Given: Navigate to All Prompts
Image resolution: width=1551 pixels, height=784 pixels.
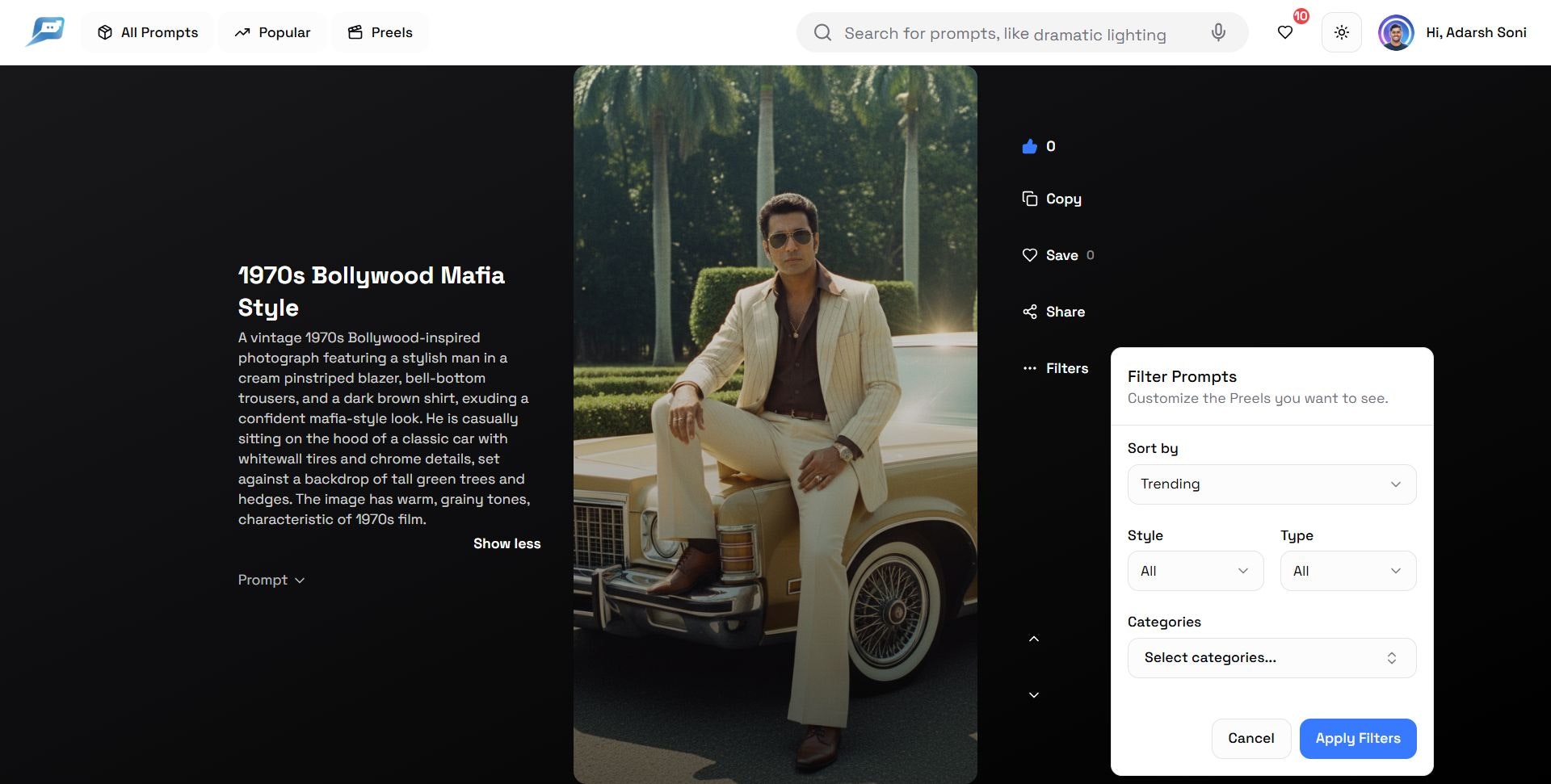Looking at the screenshot, I should pos(147,32).
